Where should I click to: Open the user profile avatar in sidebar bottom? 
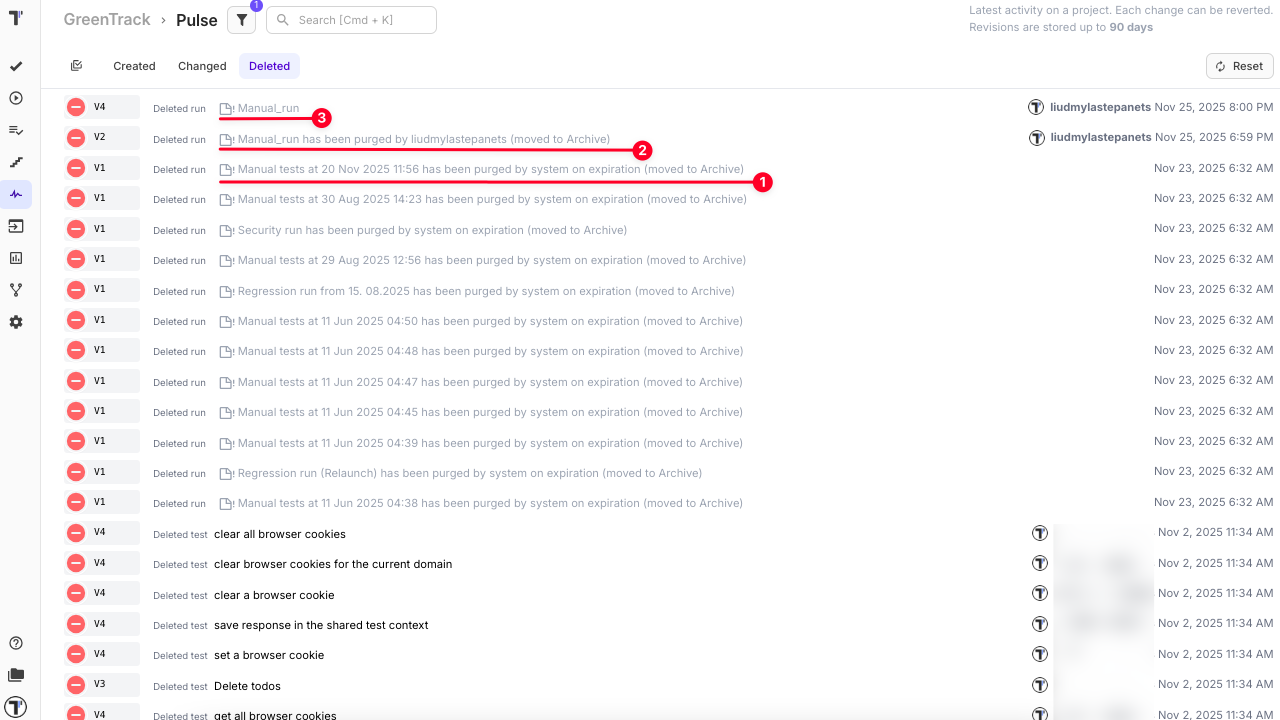[x=16, y=707]
